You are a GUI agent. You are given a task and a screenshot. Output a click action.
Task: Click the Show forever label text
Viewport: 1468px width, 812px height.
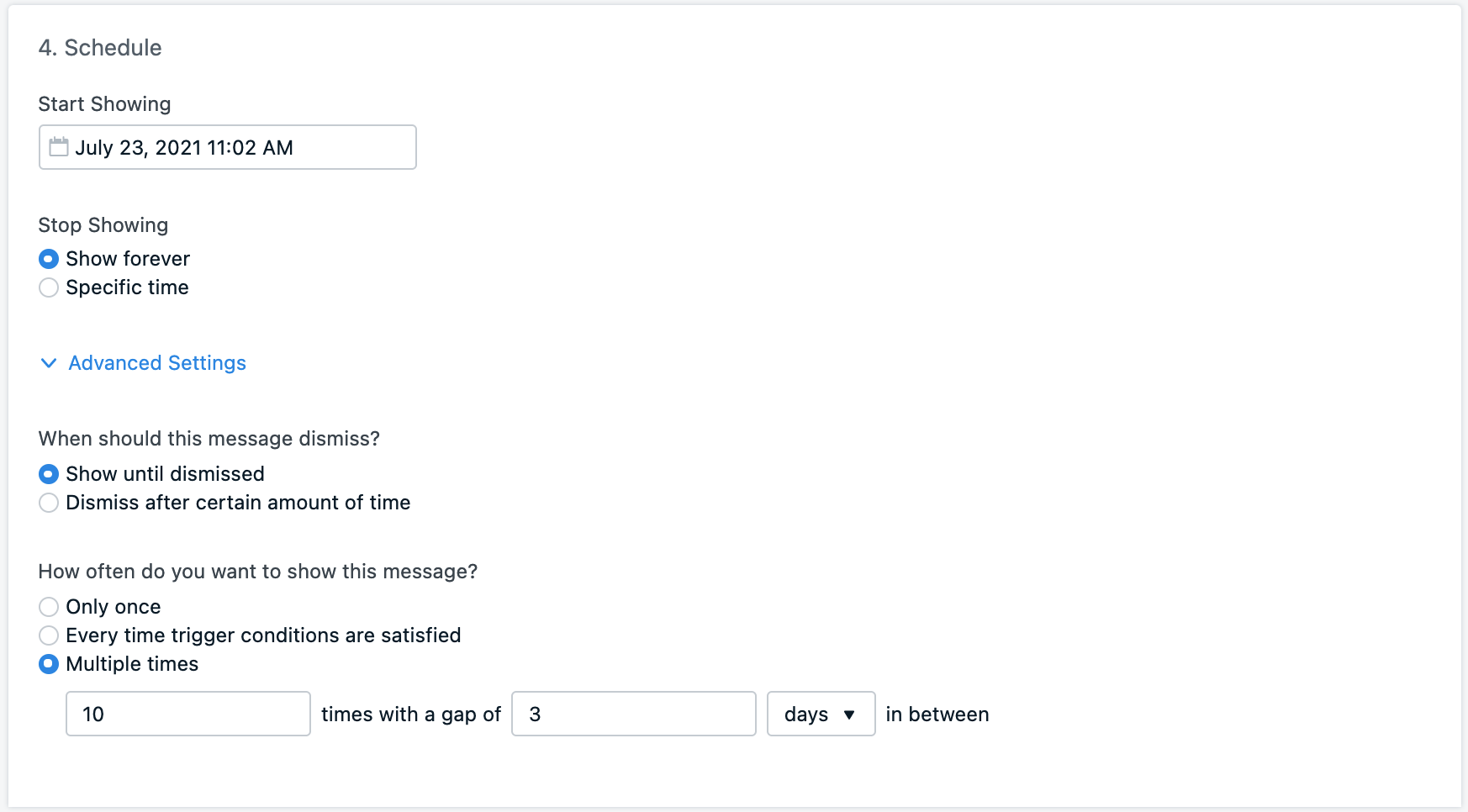point(128,259)
